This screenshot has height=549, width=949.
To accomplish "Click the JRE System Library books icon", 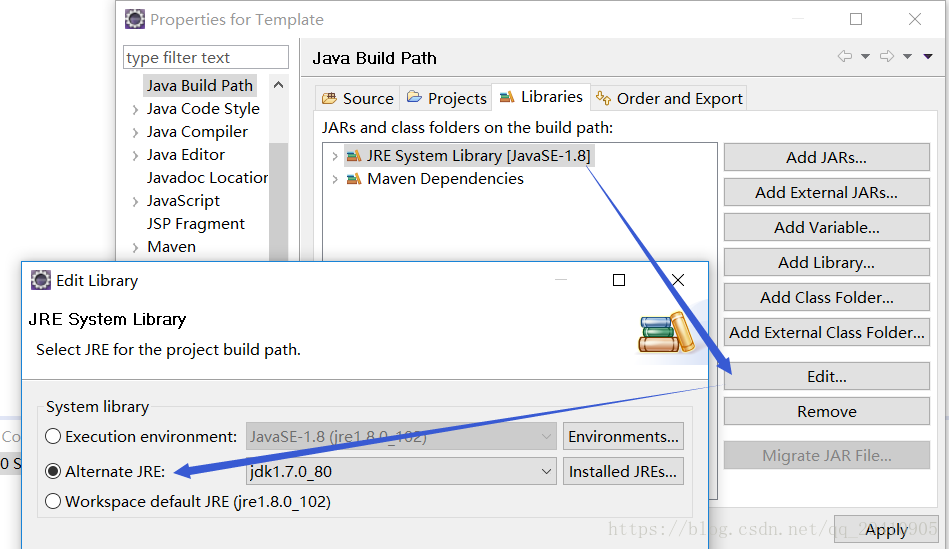I will point(354,156).
